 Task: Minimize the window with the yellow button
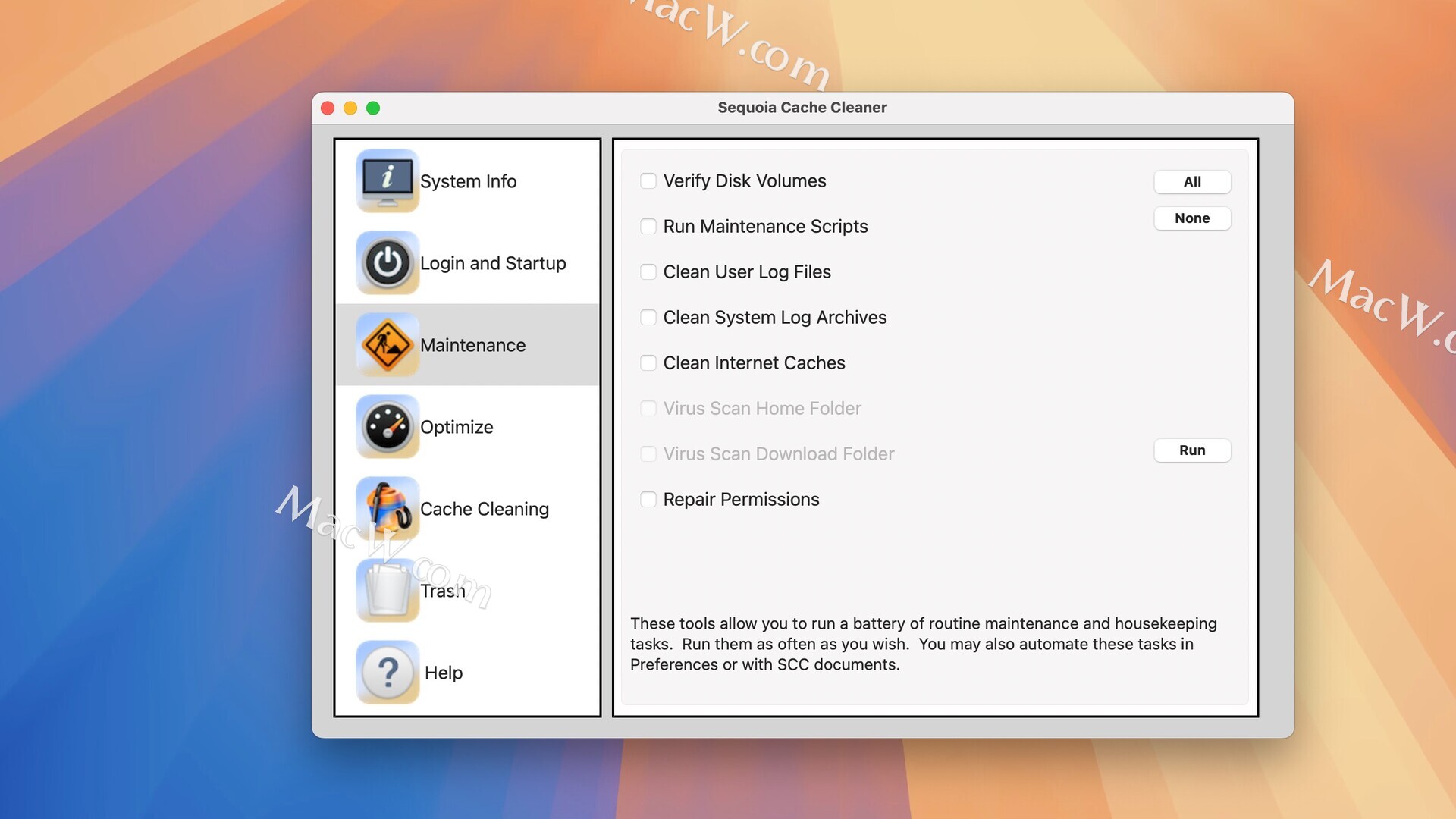click(350, 108)
